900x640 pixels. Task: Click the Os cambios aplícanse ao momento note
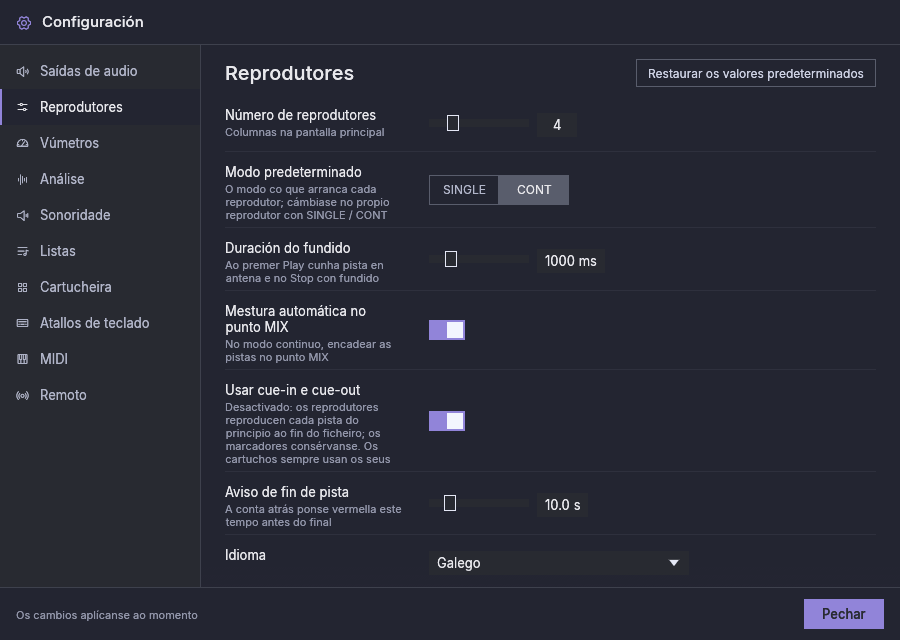click(107, 615)
